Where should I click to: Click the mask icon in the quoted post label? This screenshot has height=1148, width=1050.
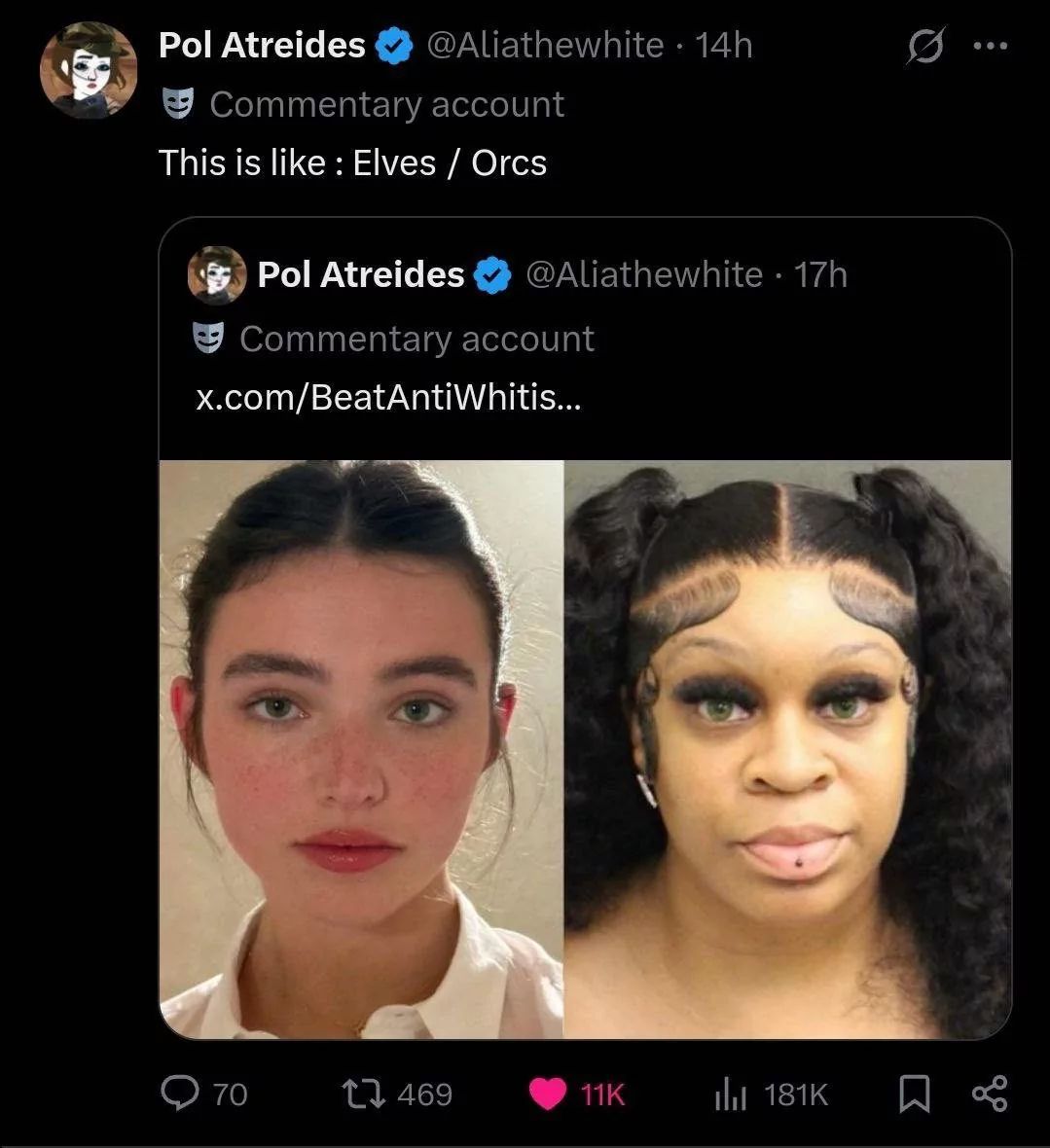tap(208, 339)
